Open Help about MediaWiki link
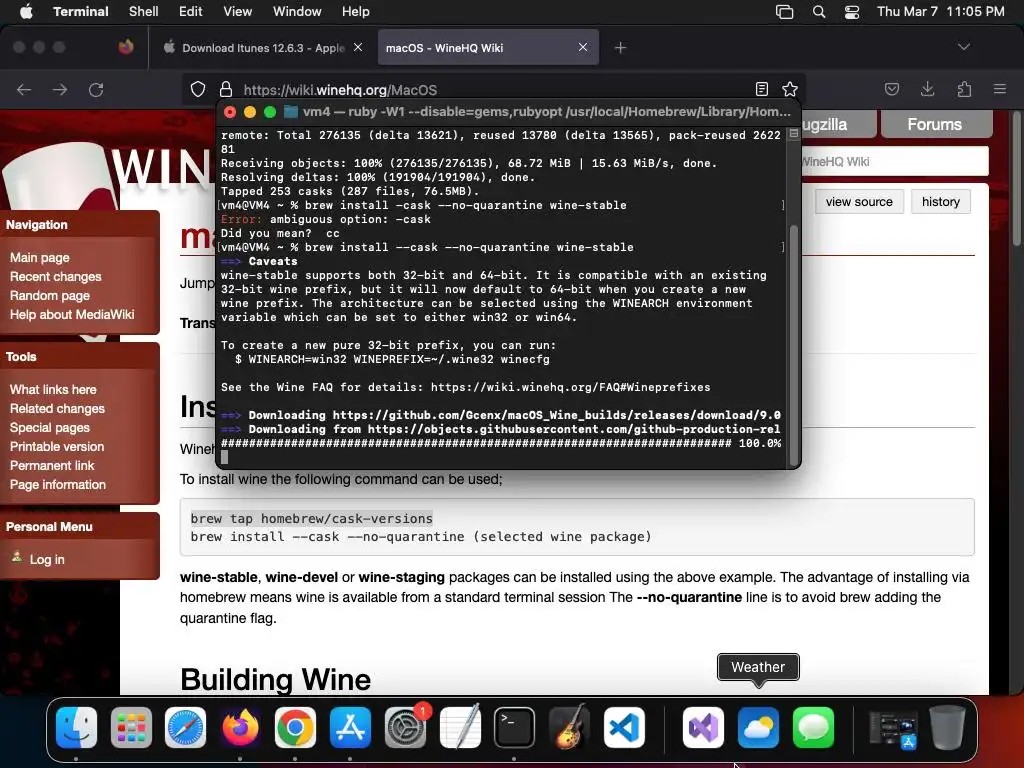 coord(72,314)
